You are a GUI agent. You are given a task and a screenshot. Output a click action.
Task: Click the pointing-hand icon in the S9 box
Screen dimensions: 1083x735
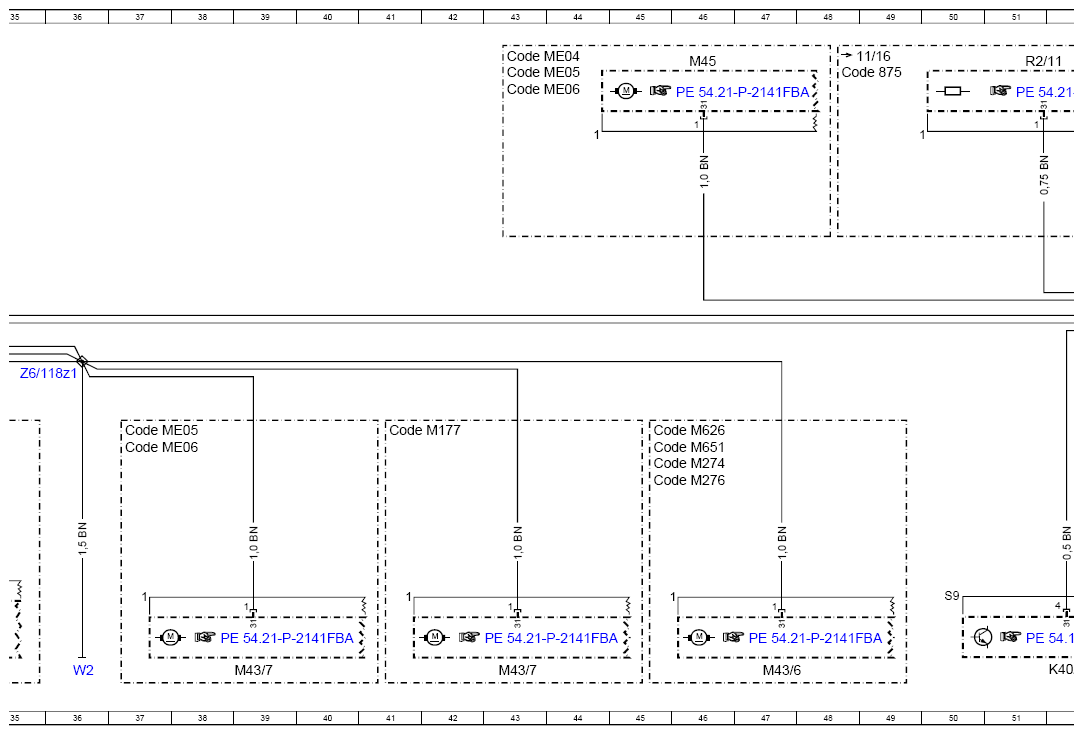(1010, 637)
